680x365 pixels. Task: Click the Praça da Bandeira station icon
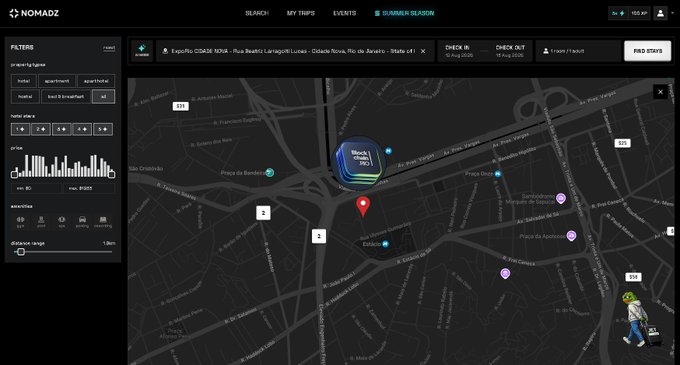click(x=269, y=173)
